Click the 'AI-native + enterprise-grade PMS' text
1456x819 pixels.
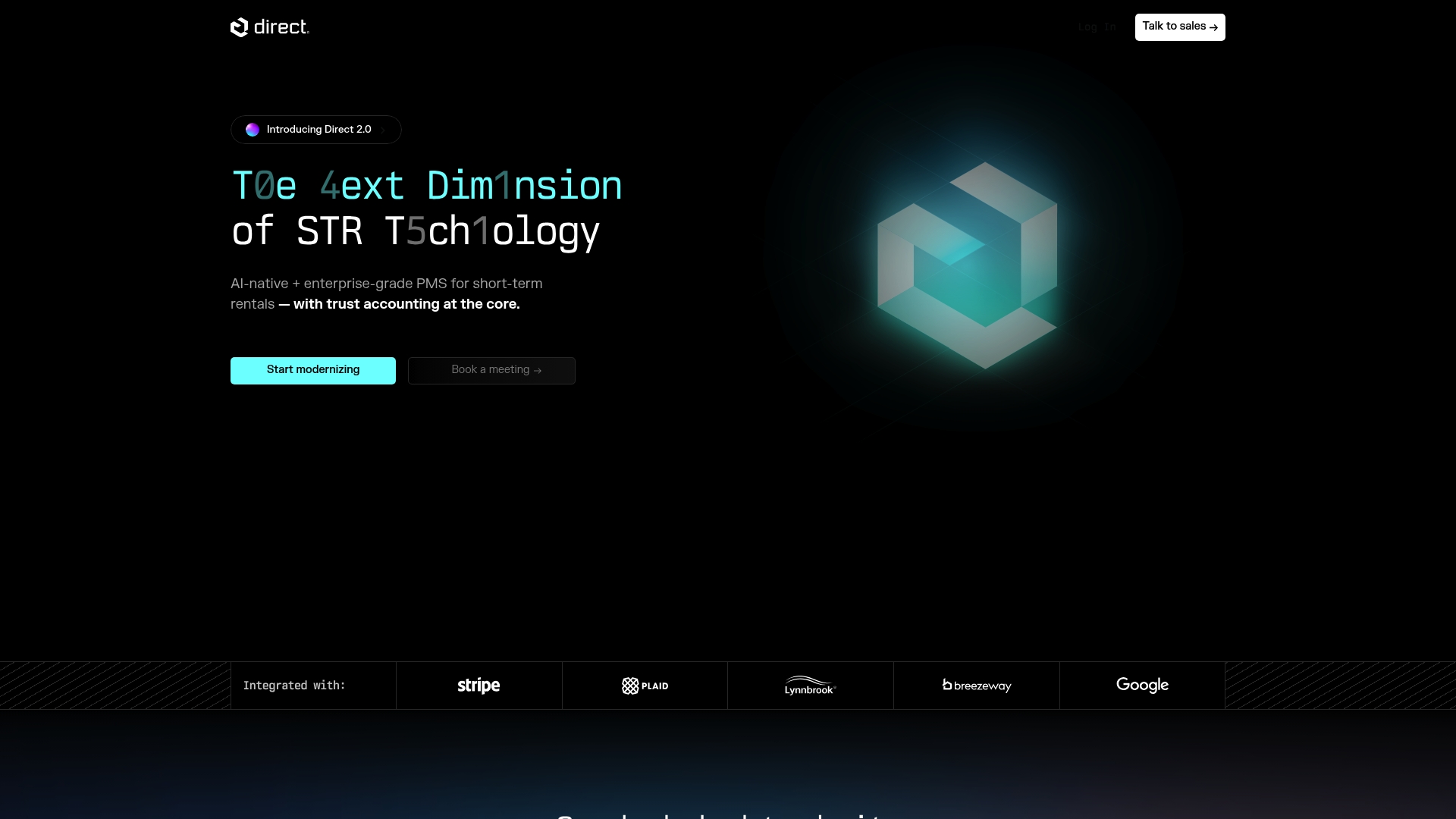click(339, 284)
